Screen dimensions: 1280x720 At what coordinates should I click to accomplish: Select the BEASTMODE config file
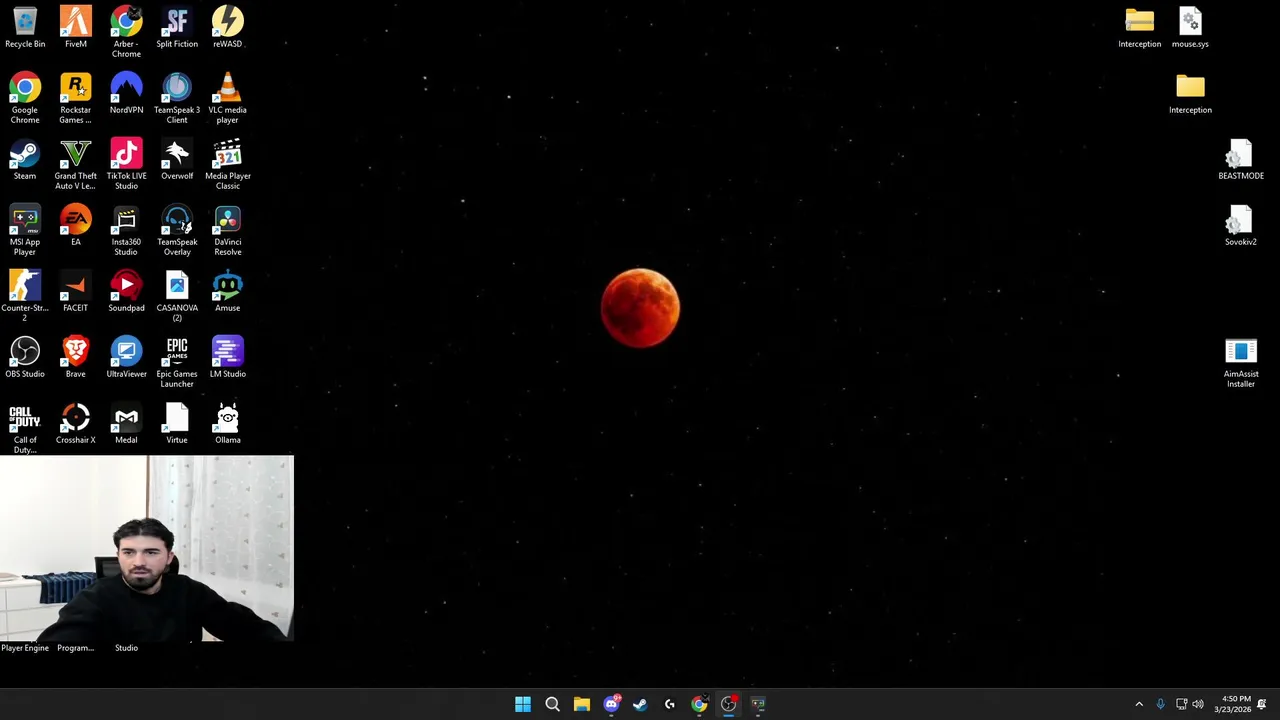(1241, 159)
